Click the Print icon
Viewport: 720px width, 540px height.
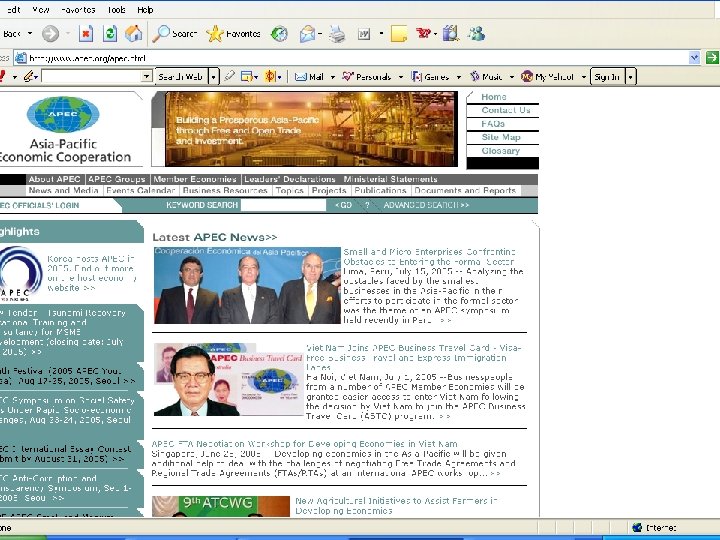tap(337, 34)
